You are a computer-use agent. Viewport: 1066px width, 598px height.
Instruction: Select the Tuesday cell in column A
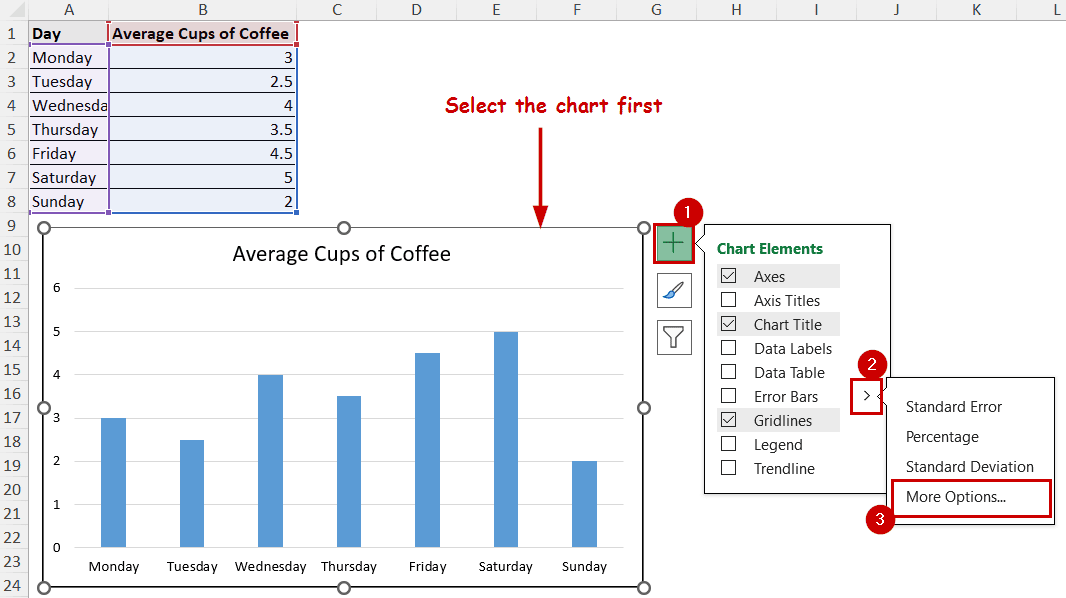pos(69,82)
